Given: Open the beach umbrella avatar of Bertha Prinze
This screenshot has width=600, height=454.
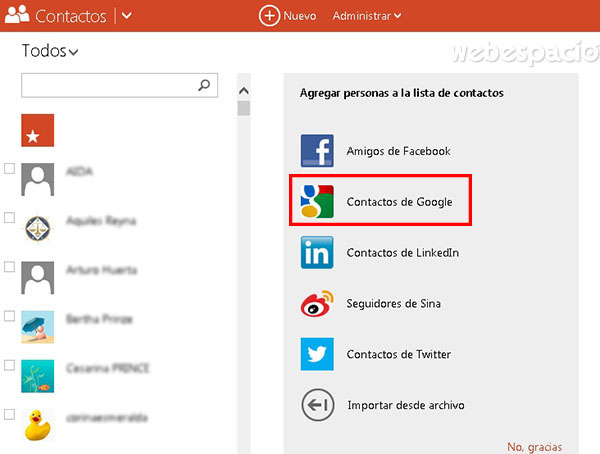Looking at the screenshot, I should (38, 327).
